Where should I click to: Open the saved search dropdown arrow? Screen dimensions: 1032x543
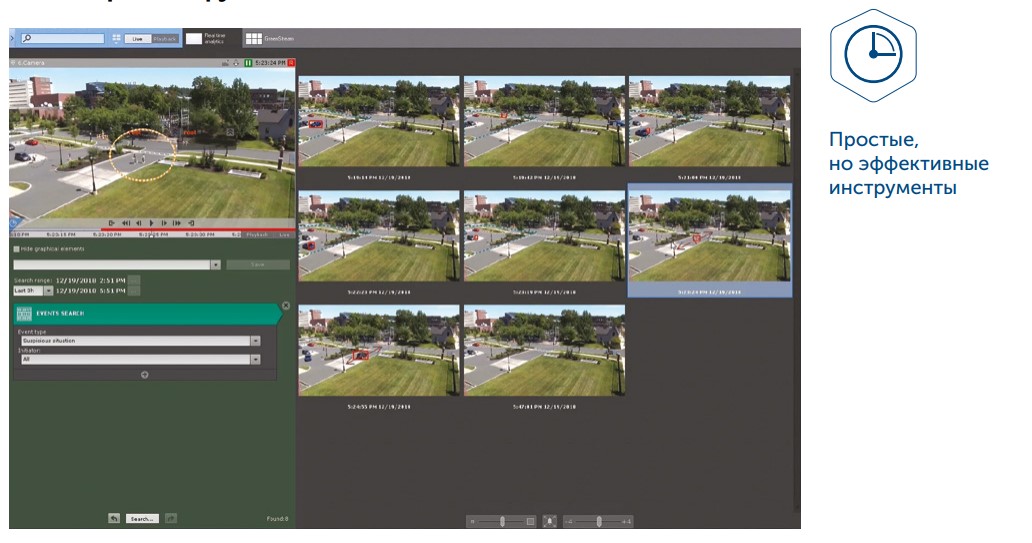click(x=215, y=265)
